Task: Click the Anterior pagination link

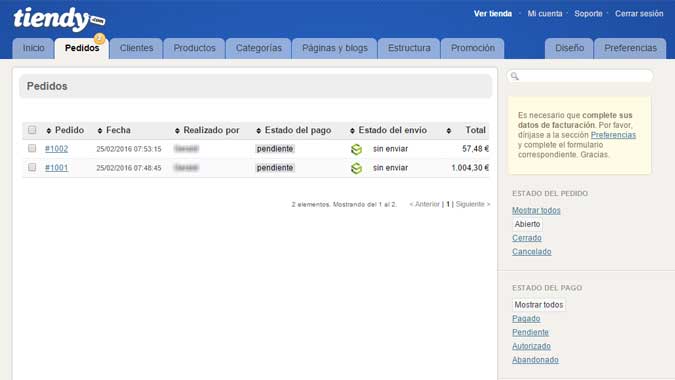Action: coord(424,204)
